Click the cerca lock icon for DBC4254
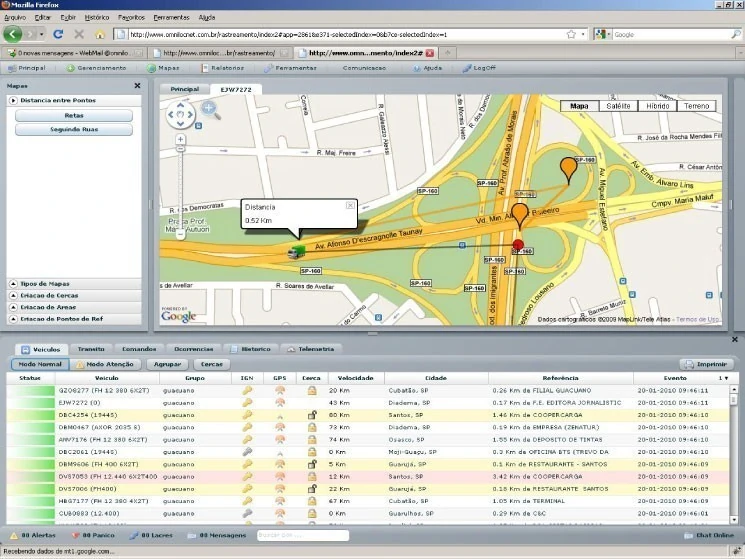This screenshot has width=745, height=559. 312,415
